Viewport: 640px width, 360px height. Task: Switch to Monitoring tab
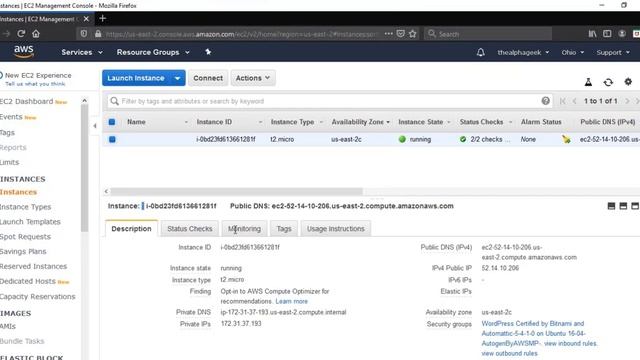(x=244, y=229)
